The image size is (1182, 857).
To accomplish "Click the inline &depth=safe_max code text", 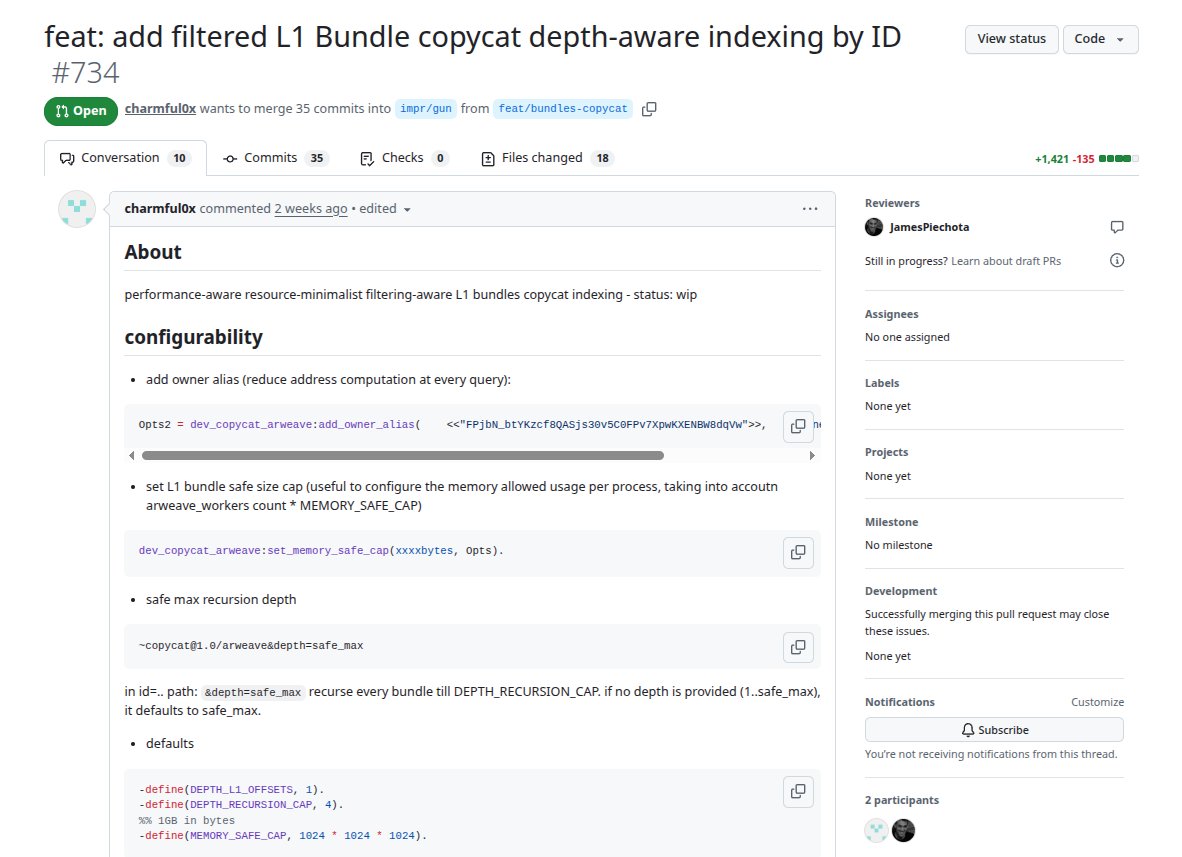I will click(253, 692).
